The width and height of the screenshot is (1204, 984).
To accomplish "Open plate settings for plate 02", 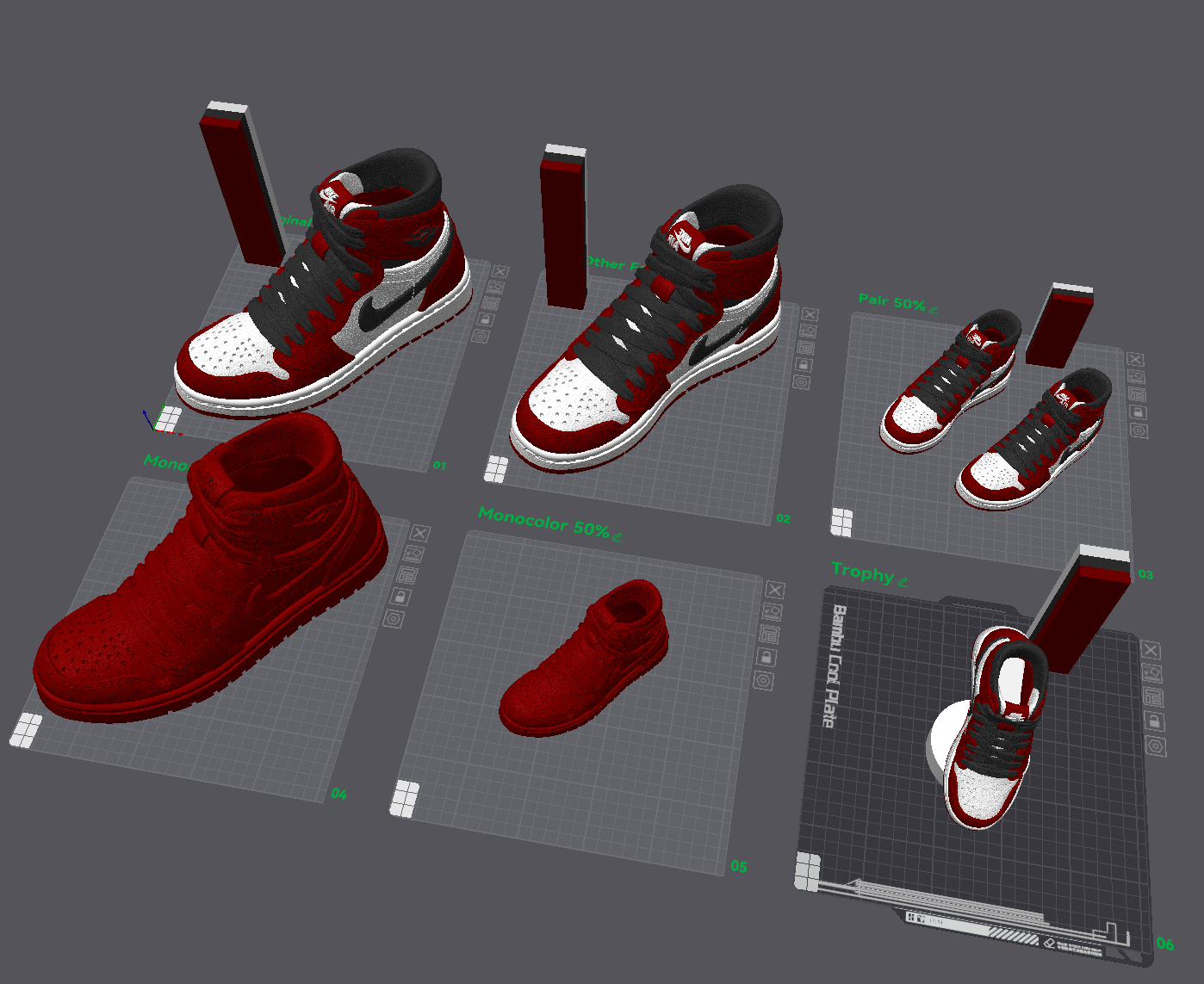I will (x=801, y=381).
